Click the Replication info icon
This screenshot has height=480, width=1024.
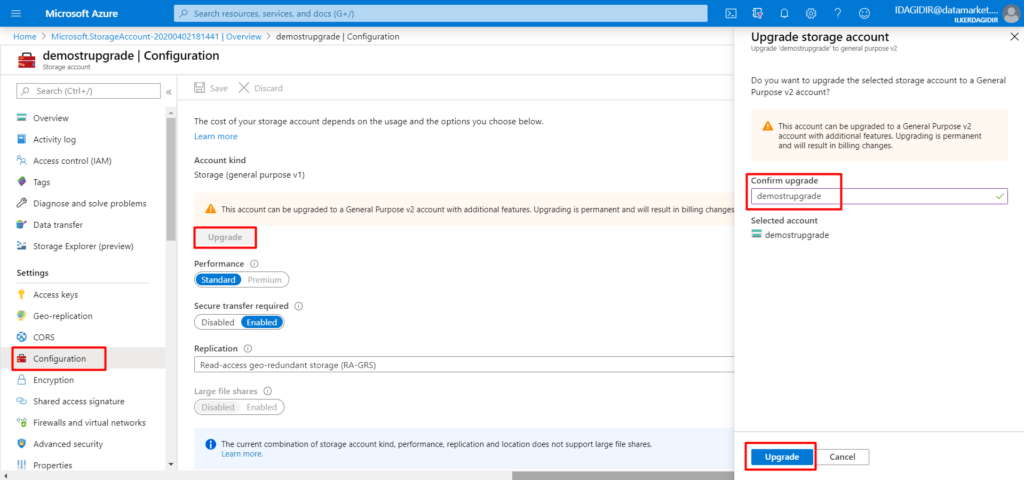248,348
